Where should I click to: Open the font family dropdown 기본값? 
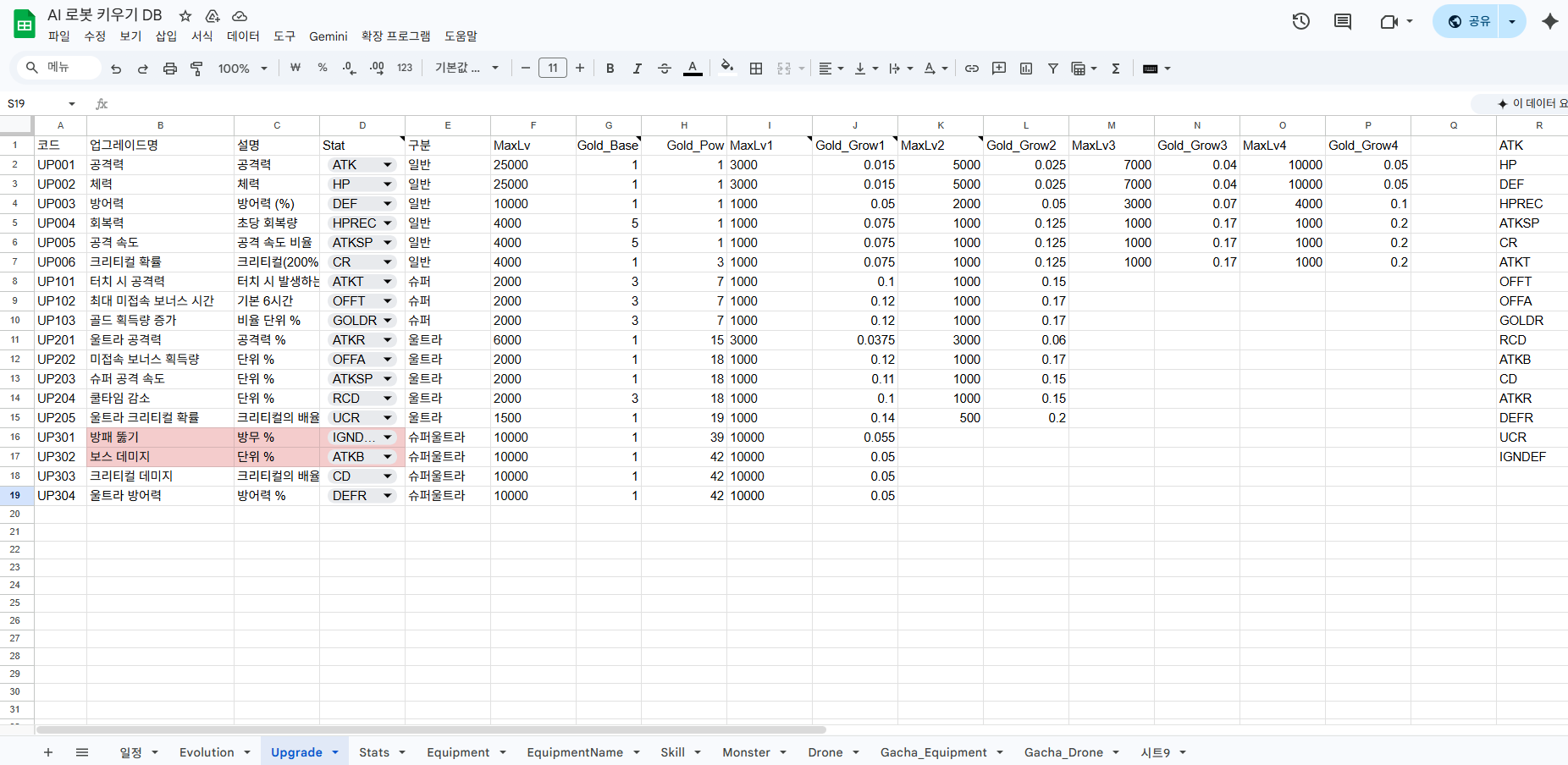point(467,68)
